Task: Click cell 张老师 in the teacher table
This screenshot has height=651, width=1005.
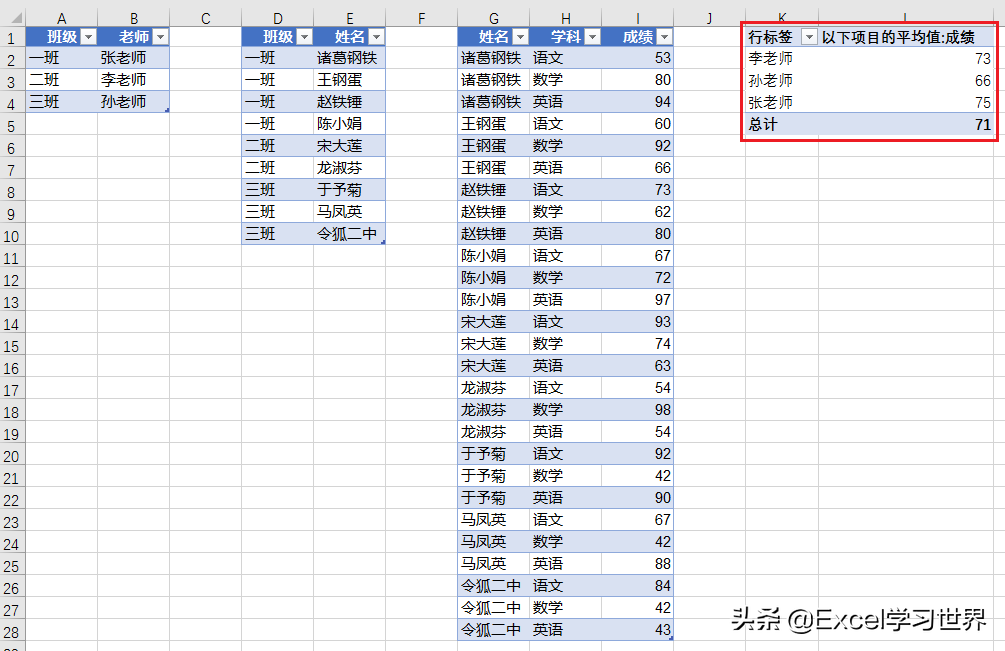Action: (x=133, y=58)
